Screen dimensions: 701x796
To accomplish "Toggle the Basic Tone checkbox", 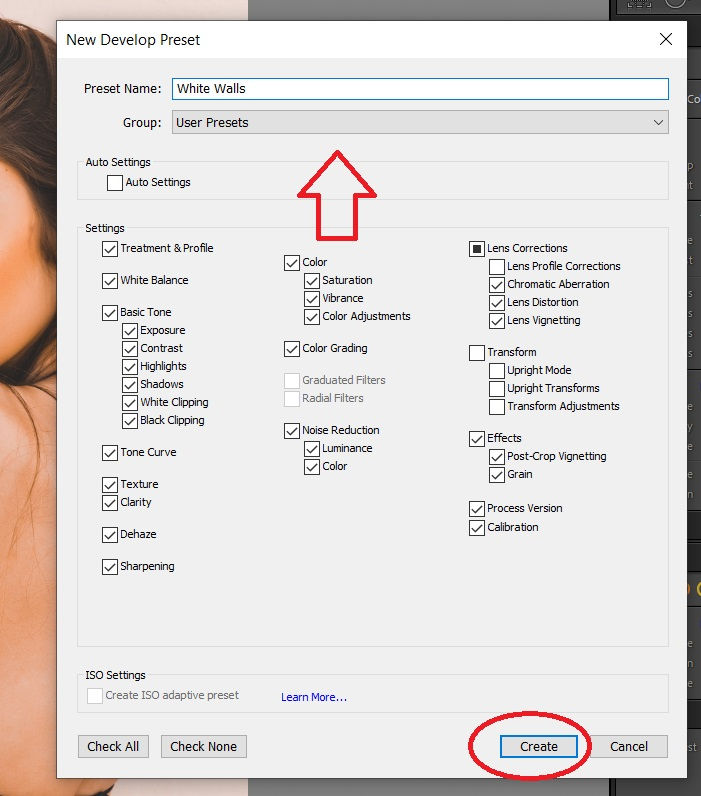I will point(110,313).
